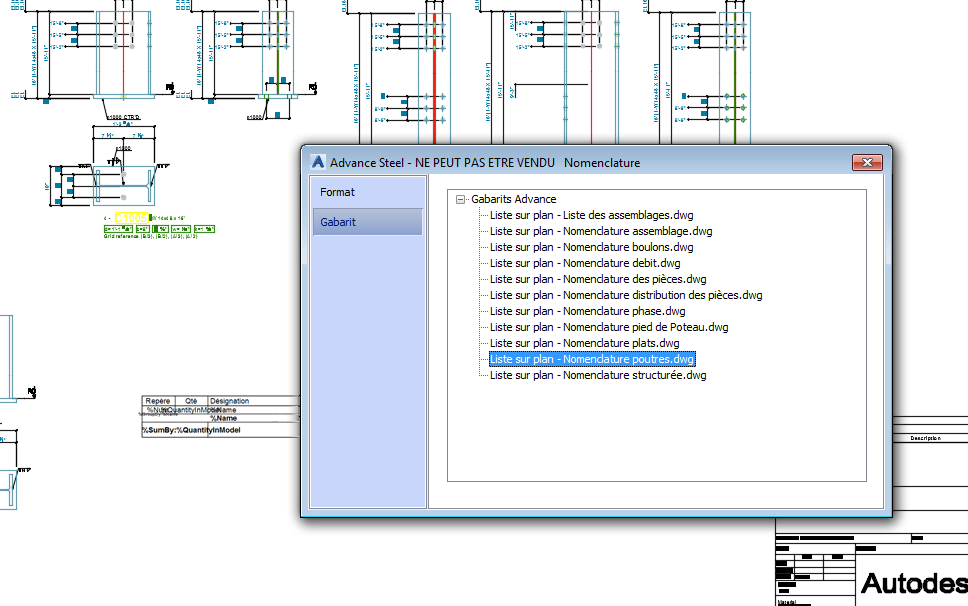Select Nomenclature structurée.dwg template
Viewport: 968px width, 606px height.
coord(598,375)
